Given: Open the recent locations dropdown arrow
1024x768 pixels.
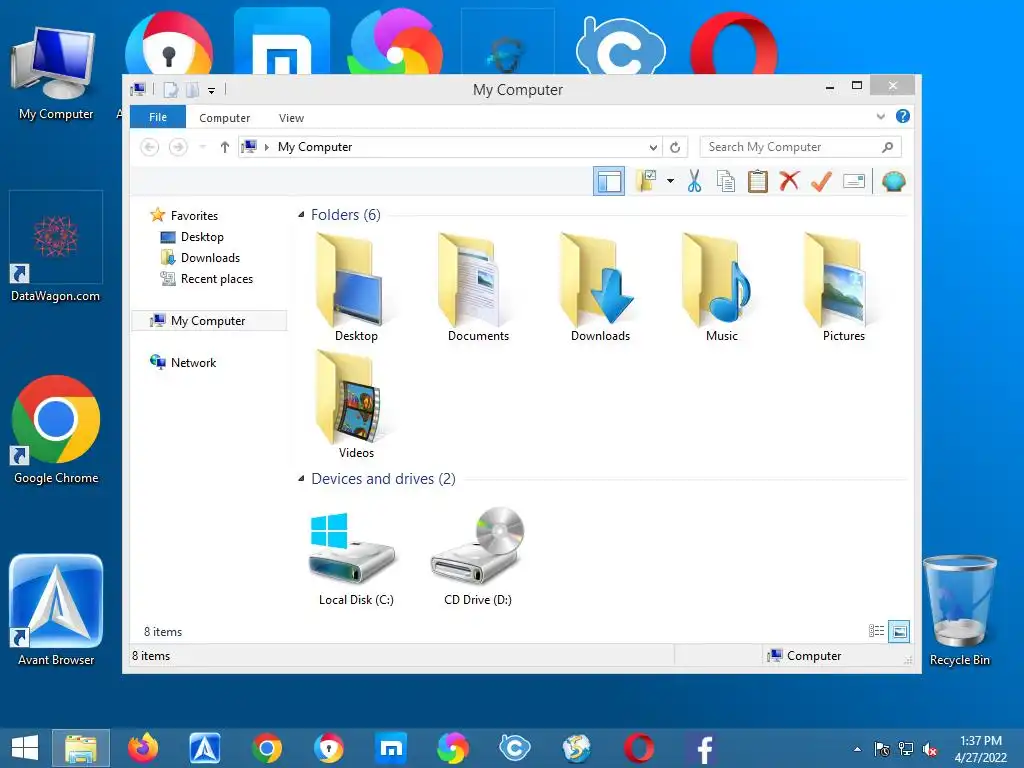Looking at the screenshot, I should 202,147.
